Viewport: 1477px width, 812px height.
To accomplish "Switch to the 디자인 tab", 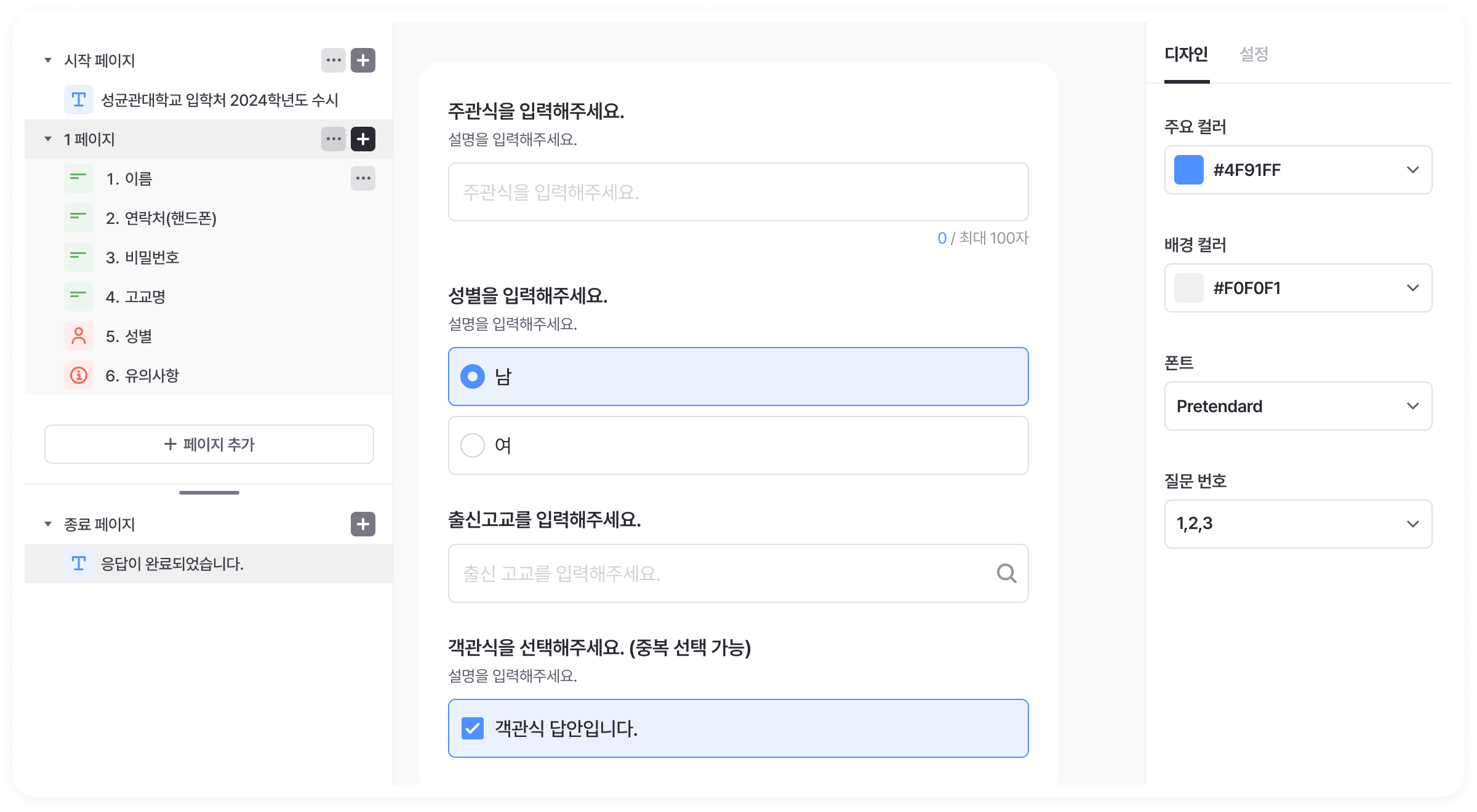I will pyautogui.click(x=1186, y=54).
